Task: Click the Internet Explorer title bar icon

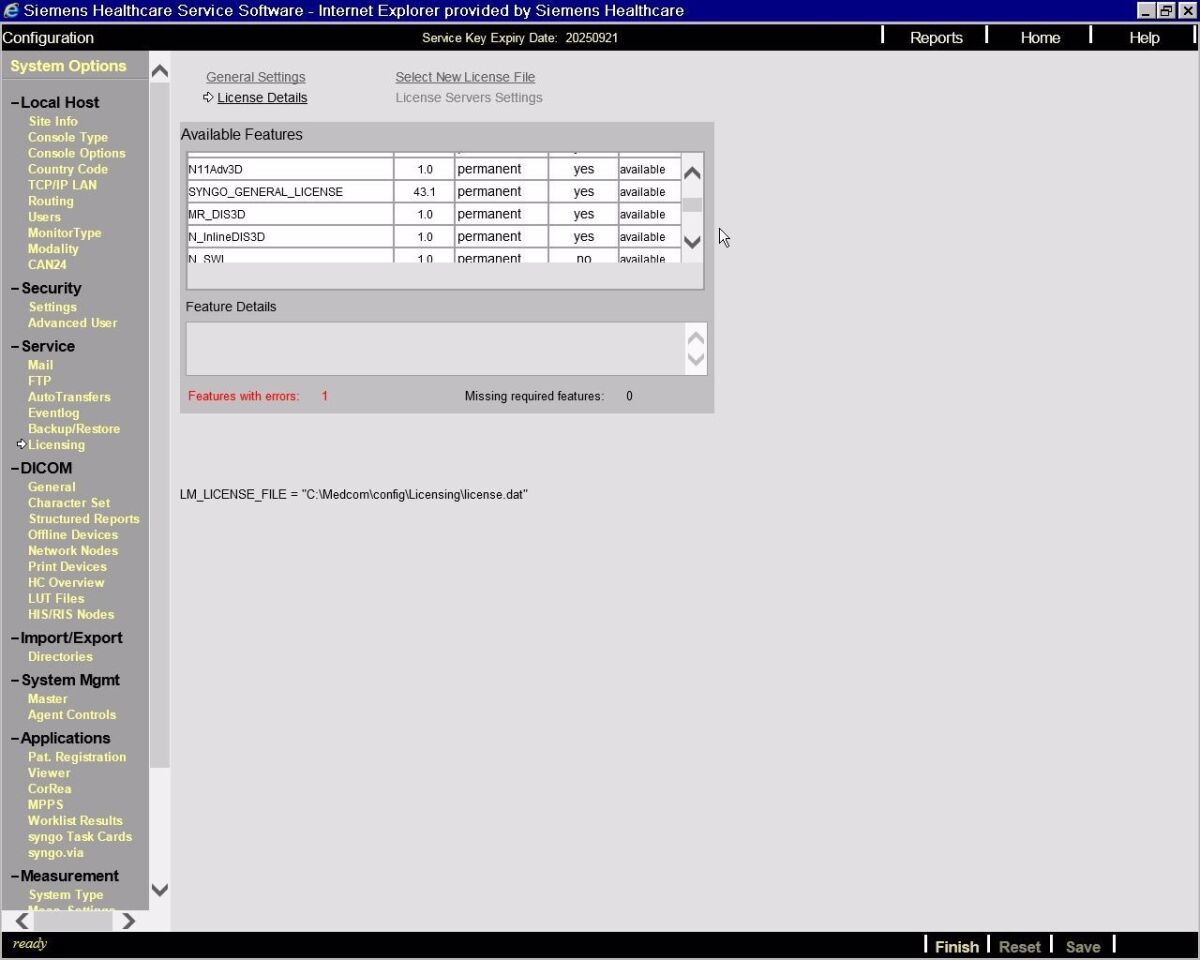Action: pyautogui.click(x=11, y=11)
